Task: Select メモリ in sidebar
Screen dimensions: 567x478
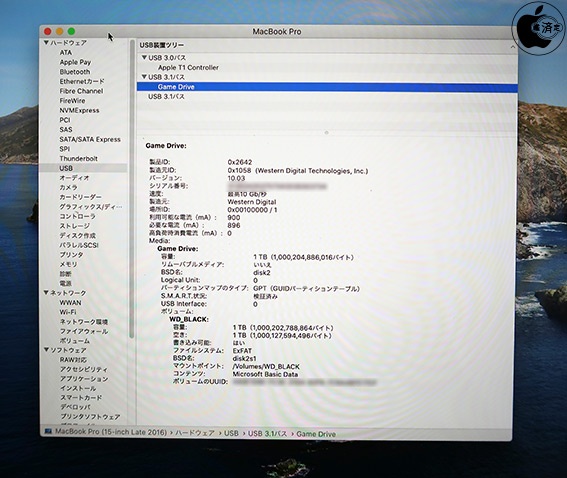Action: point(68,264)
